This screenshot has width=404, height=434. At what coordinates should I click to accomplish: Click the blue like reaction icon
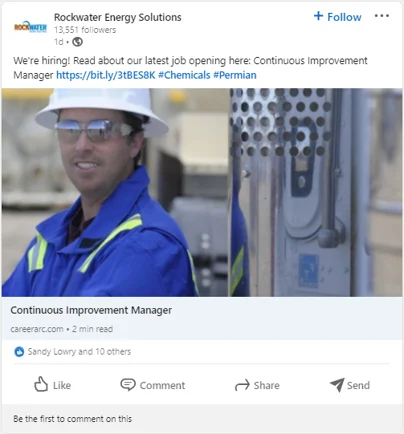pyautogui.click(x=19, y=352)
